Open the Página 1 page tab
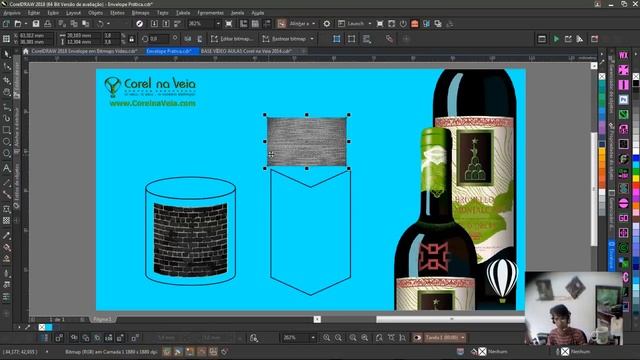Viewport: 640px width, 360px height. [x=102, y=319]
